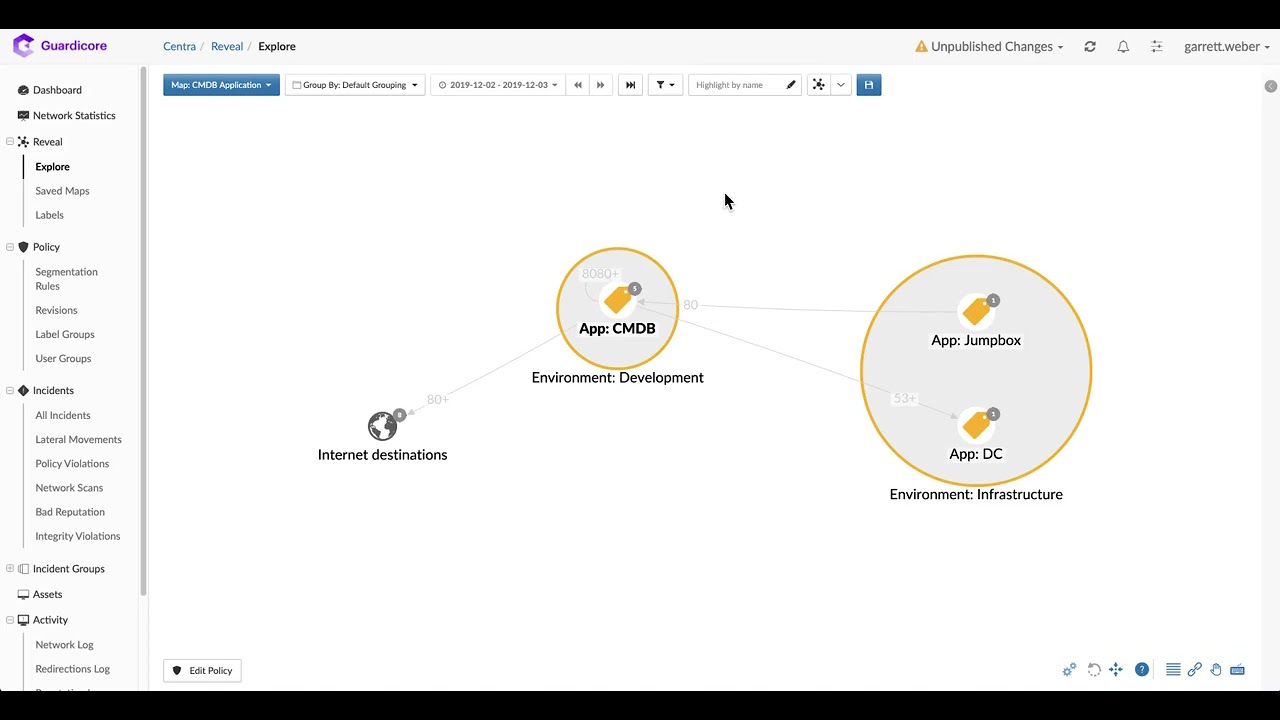The height and width of the screenshot is (720, 1280).
Task: Open the Unpublished Changes dropdown
Action: click(x=989, y=47)
